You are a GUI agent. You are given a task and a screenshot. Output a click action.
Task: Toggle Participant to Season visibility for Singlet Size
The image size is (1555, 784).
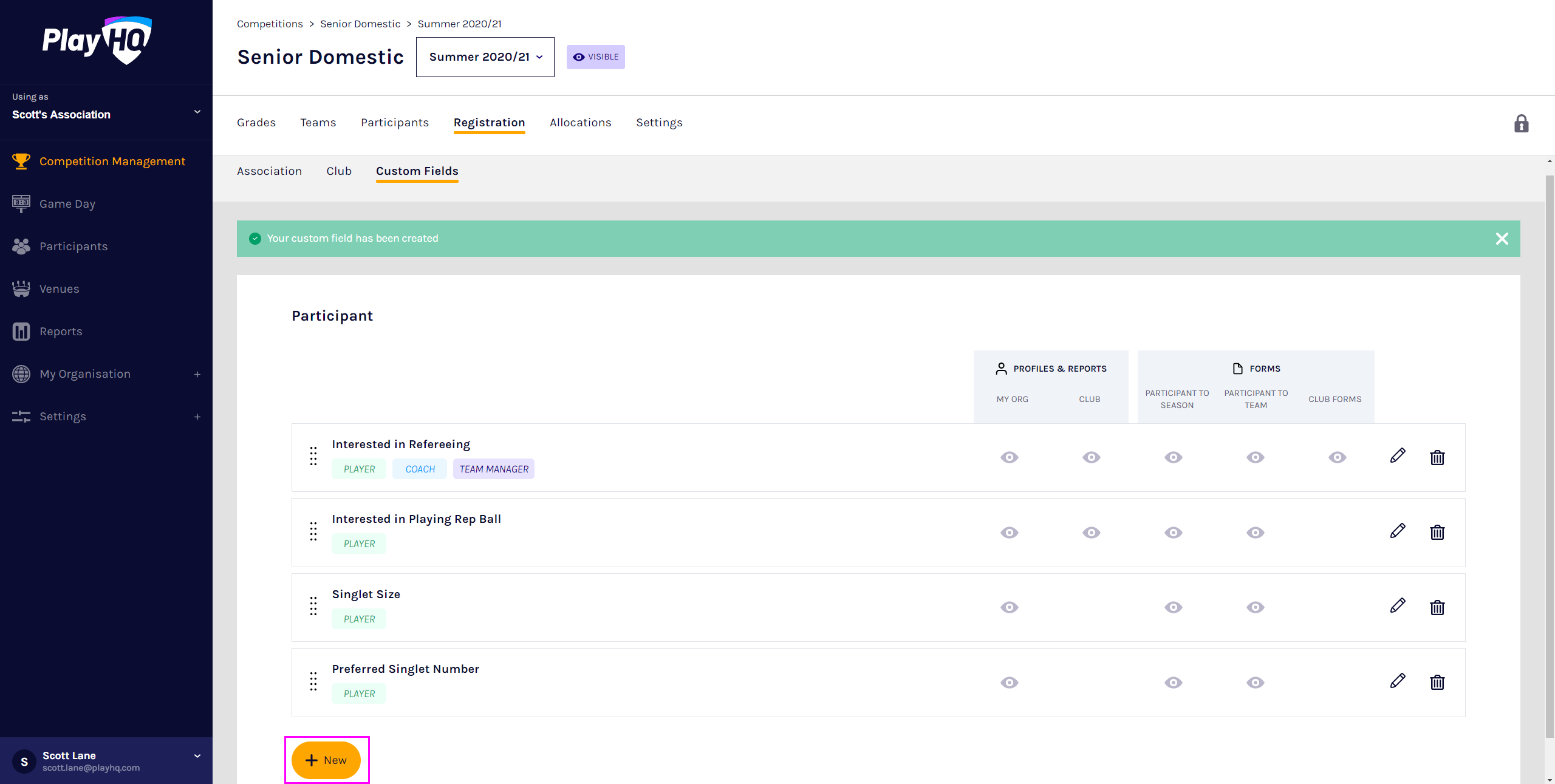[1174, 607]
